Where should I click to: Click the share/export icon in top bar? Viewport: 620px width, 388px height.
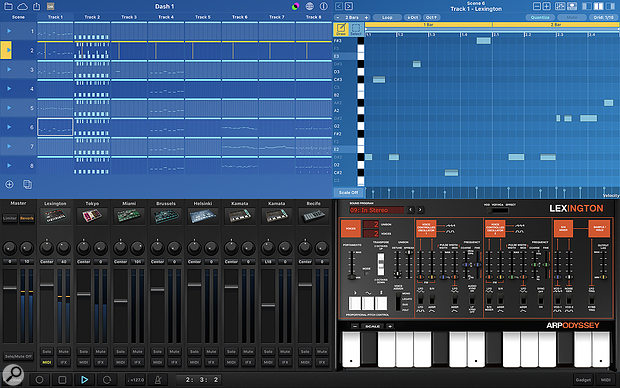pos(37,6)
